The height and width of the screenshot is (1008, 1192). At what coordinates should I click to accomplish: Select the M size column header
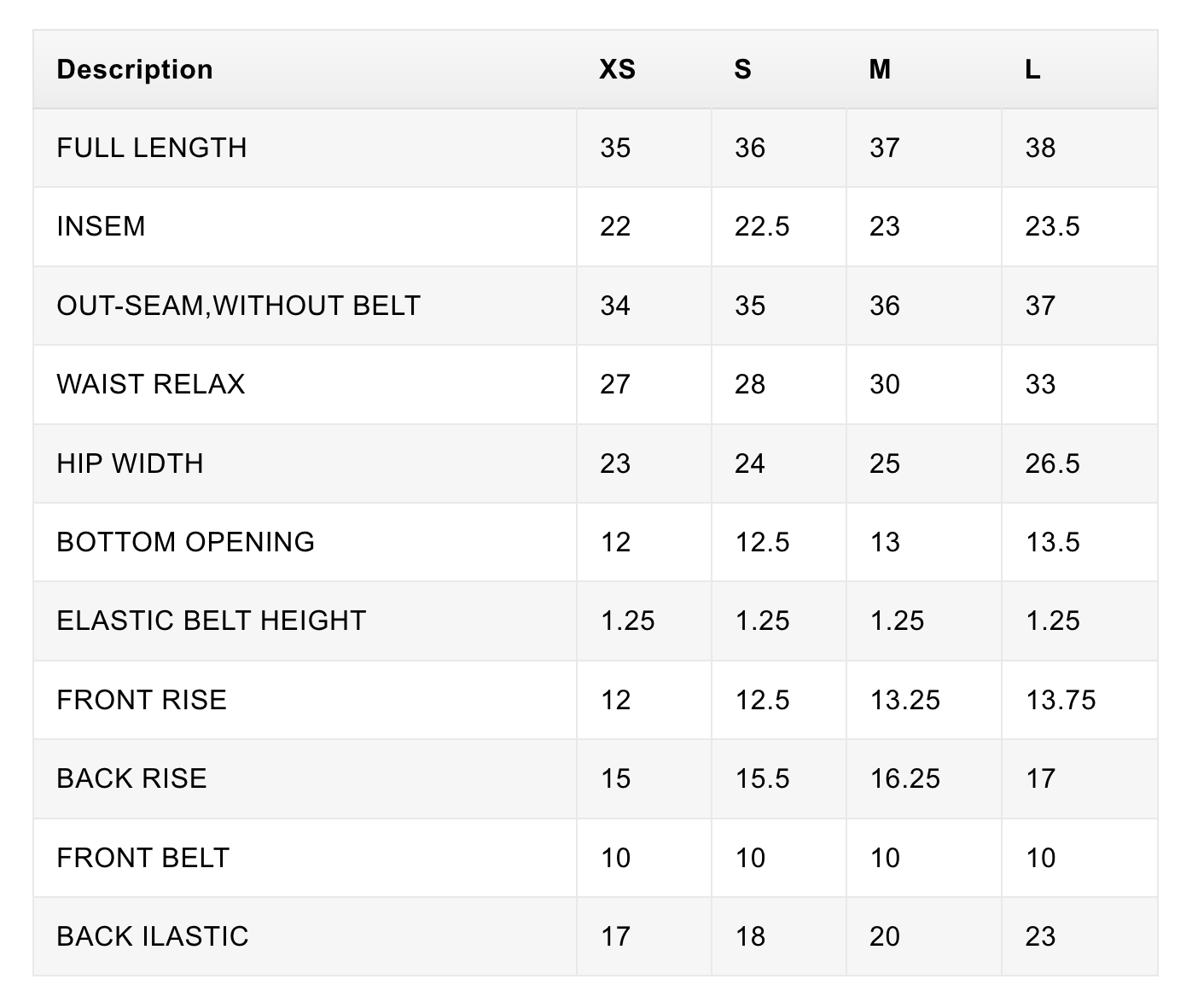click(x=880, y=69)
